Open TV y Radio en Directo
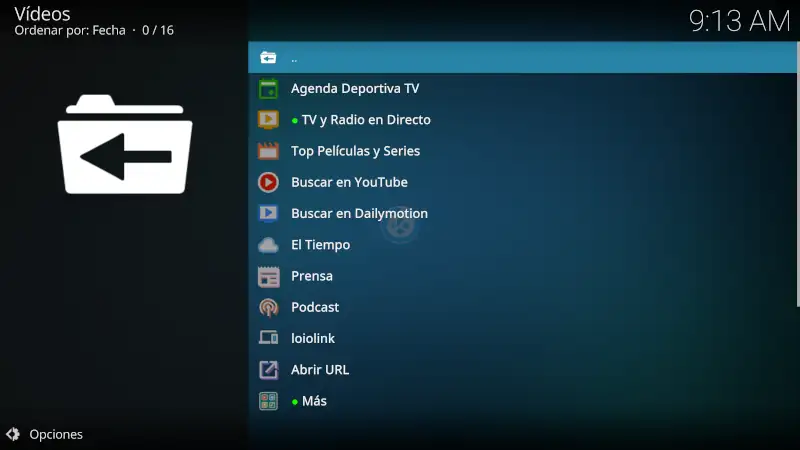The width and height of the screenshot is (800, 450). (x=522, y=120)
